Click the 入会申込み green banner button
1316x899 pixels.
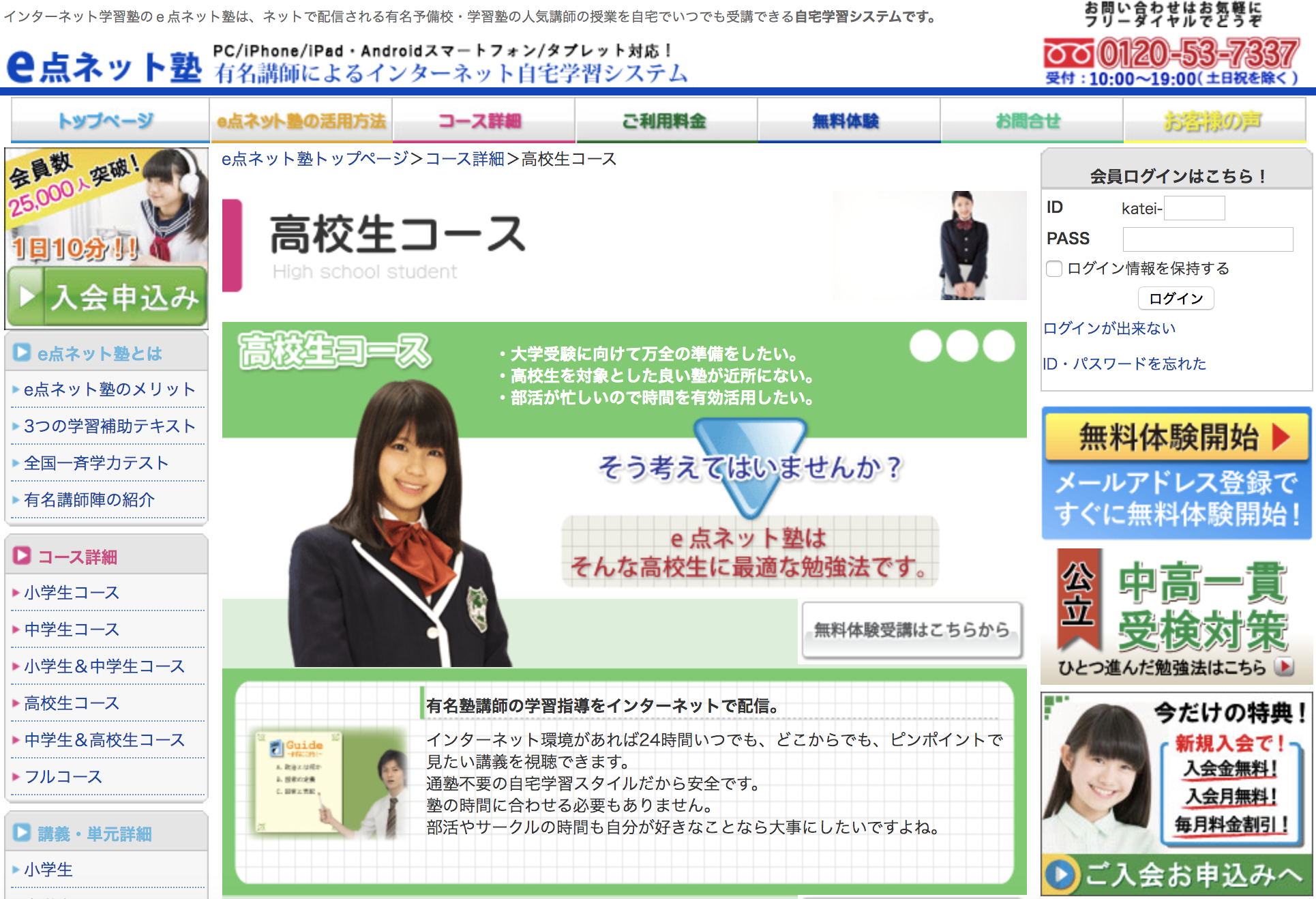click(x=107, y=297)
